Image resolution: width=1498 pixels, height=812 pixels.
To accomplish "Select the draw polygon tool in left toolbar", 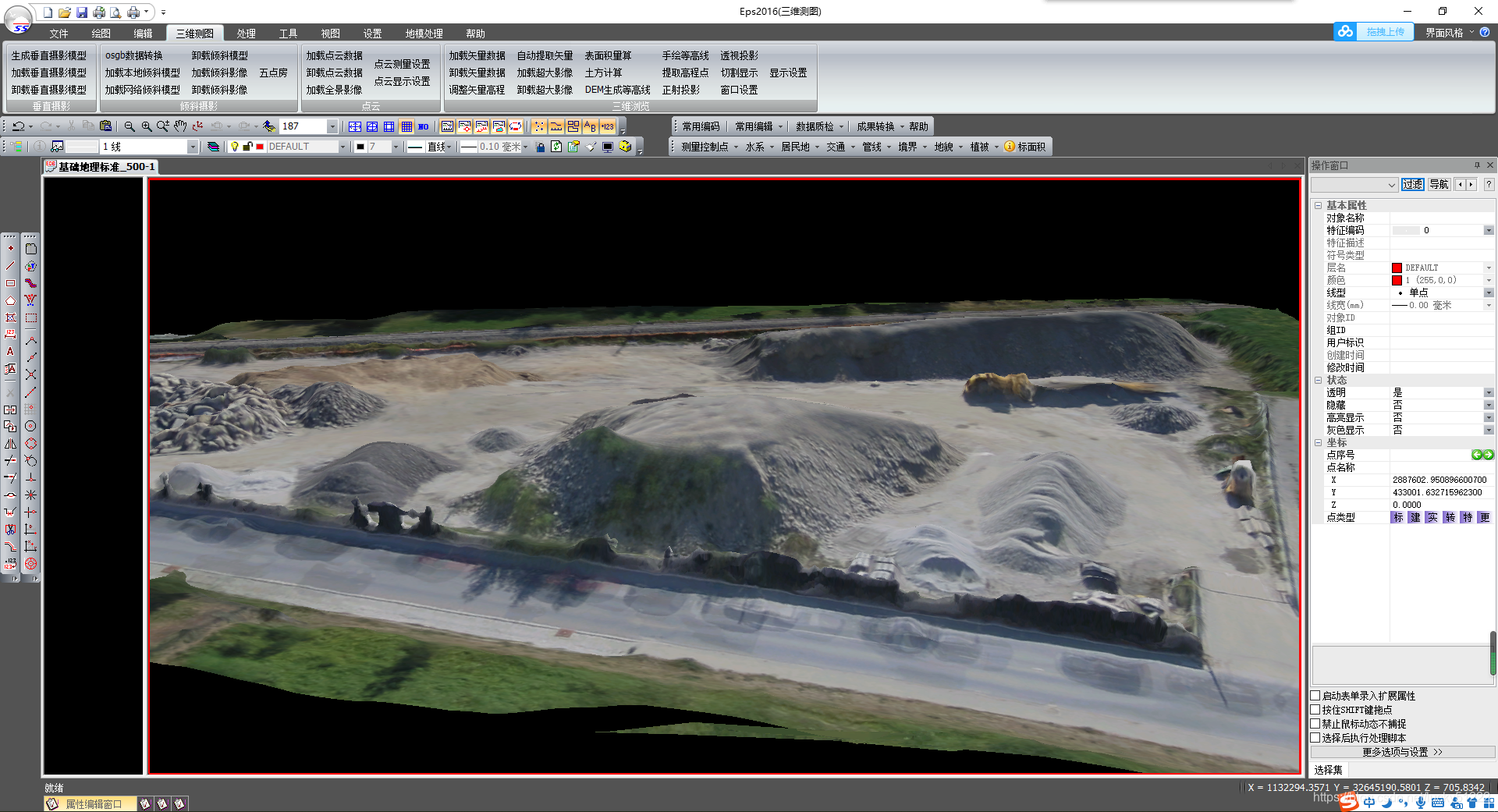I will coord(10,300).
